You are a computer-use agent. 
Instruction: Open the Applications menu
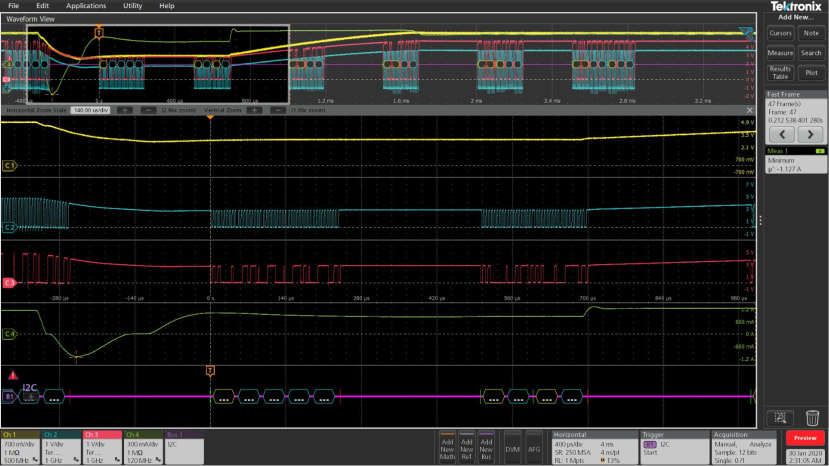[86, 6]
